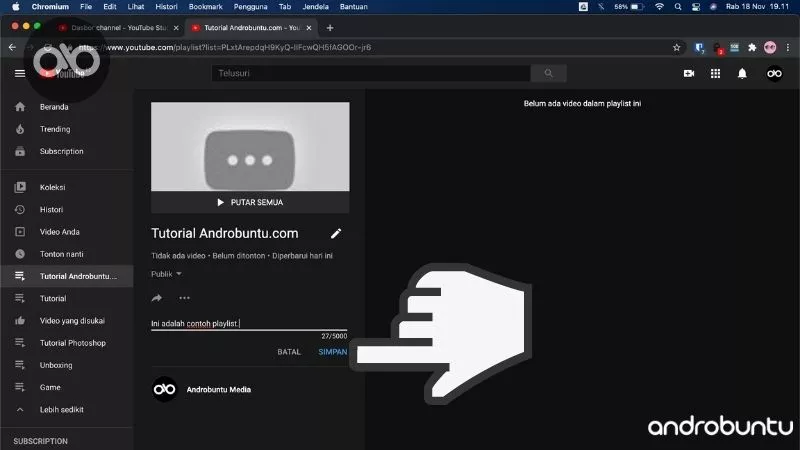
Task: Click BATAL to cancel description
Action: click(289, 352)
